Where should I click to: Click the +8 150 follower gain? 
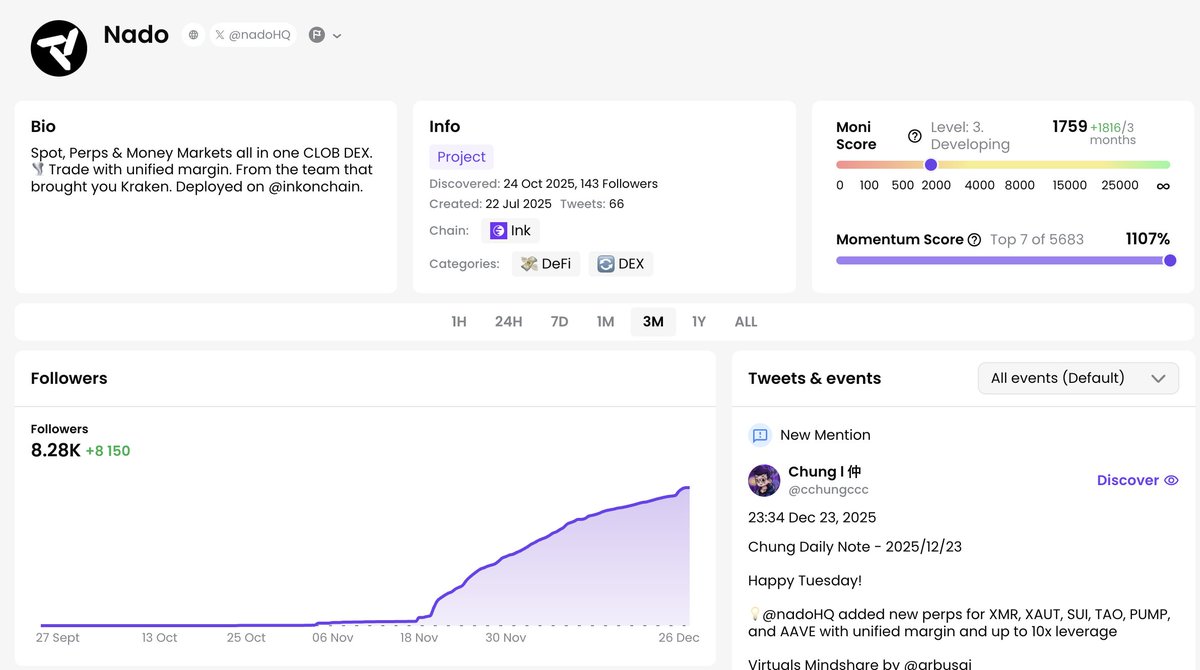point(108,451)
